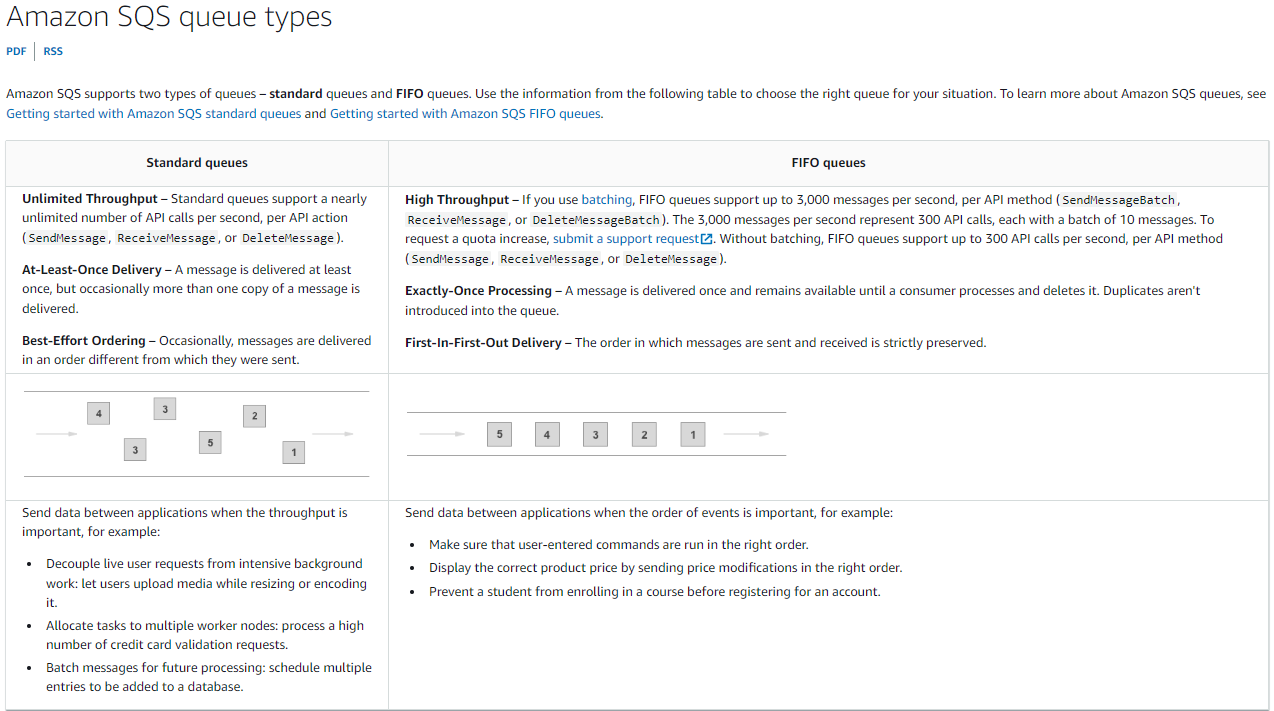This screenshot has width=1274, height=711.
Task: Click the Amazon SQS queue types heading
Action: tap(169, 17)
